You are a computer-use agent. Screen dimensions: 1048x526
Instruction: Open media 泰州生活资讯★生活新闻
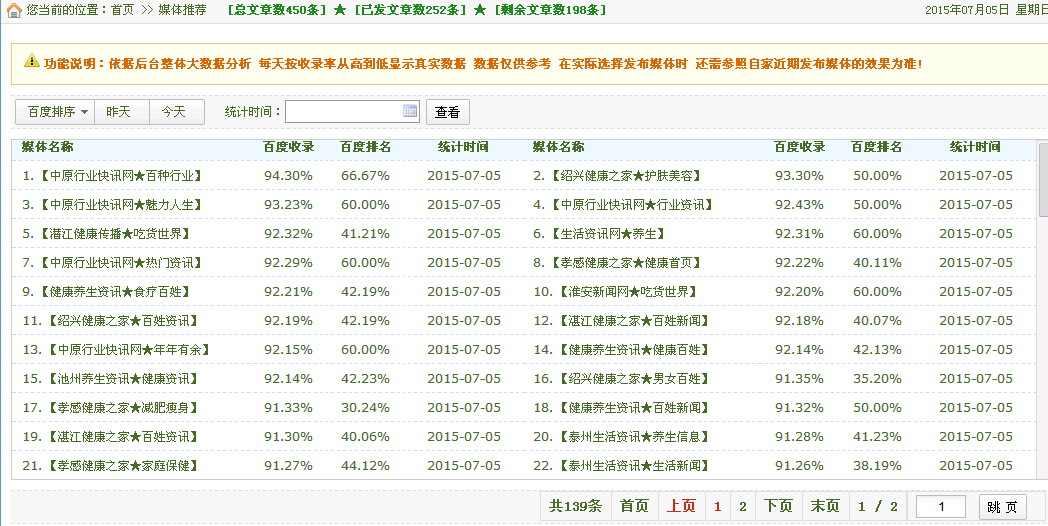pyautogui.click(x=634, y=465)
